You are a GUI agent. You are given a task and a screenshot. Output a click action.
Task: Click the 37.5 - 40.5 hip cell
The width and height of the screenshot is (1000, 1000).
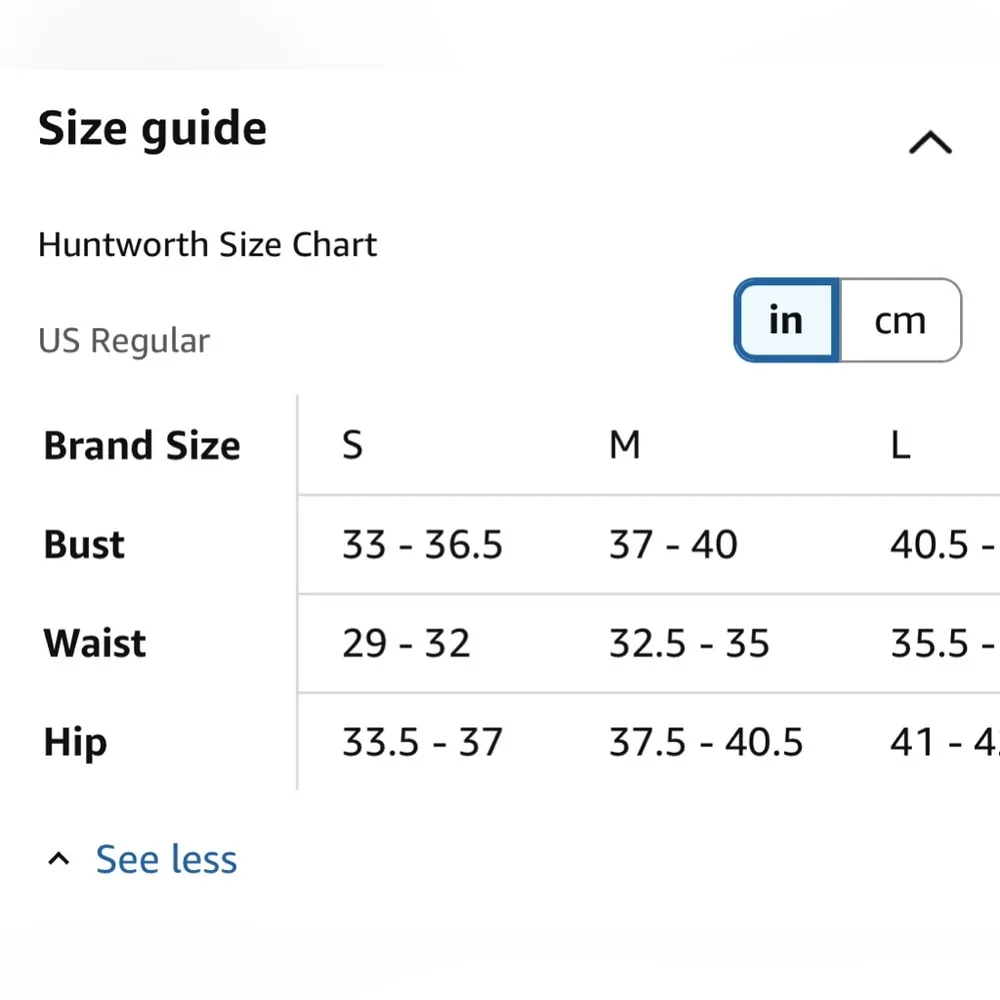706,742
